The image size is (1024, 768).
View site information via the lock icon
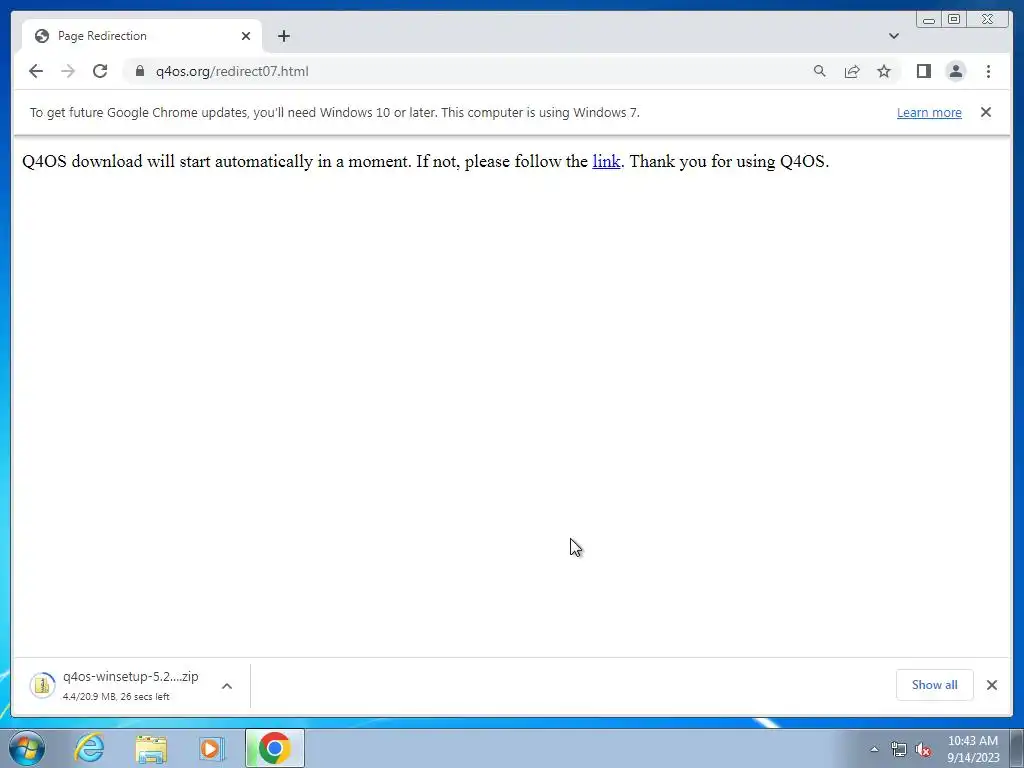140,71
